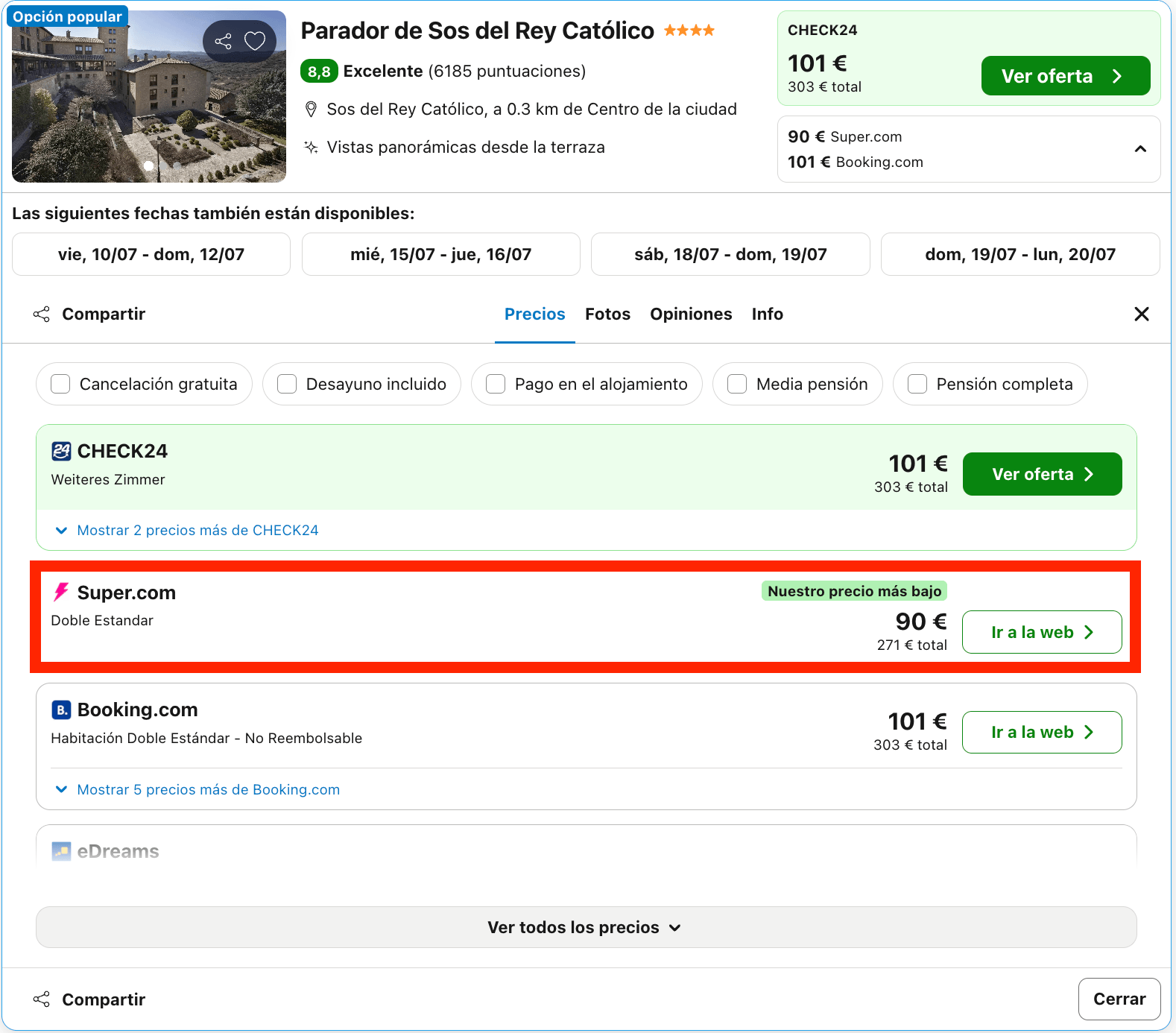Click the Opción popular badge
Image resolution: width=1176 pixels, height=1033 pixels.
pyautogui.click(x=67, y=16)
